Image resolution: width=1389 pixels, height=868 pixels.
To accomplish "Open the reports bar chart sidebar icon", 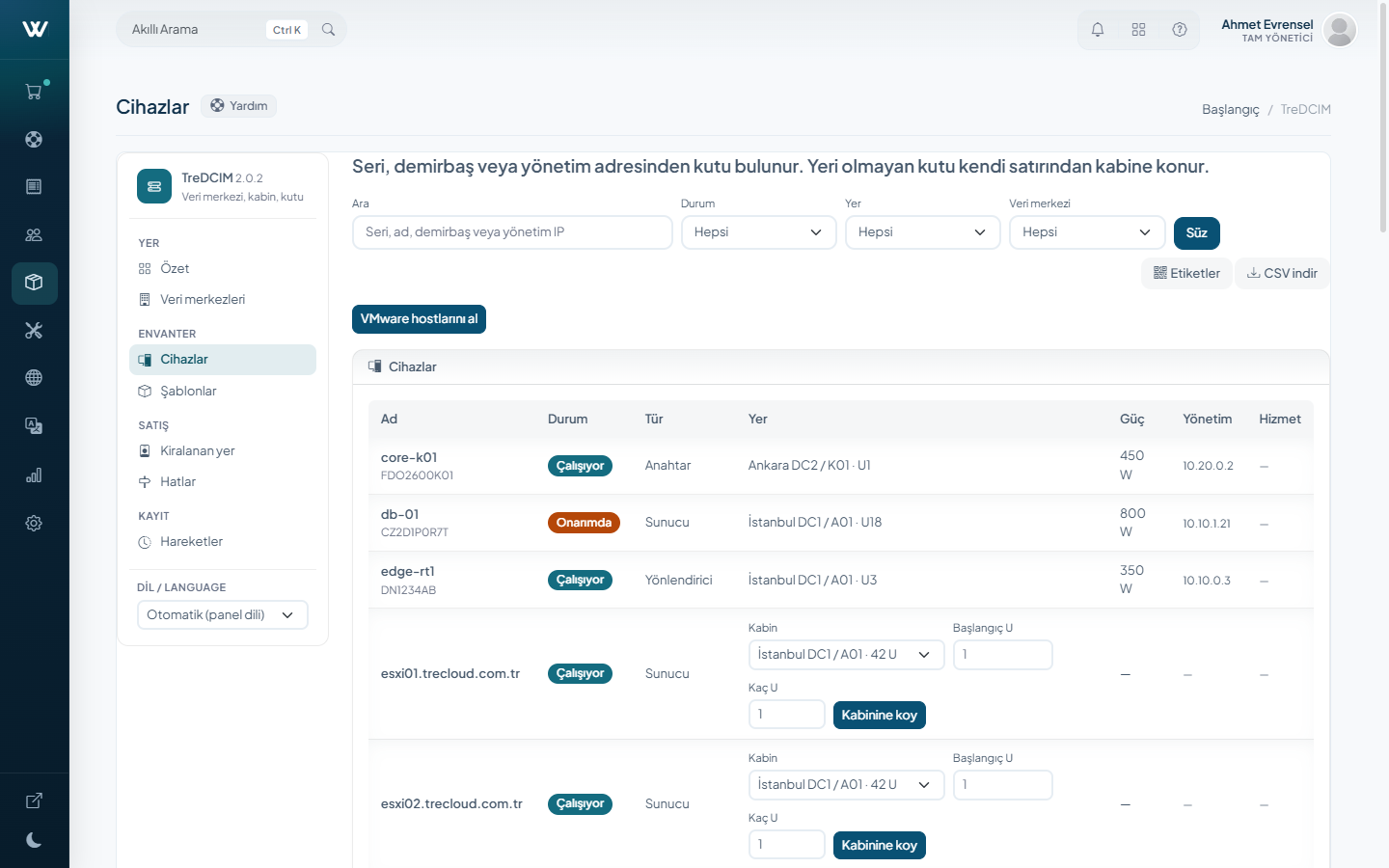I will [x=34, y=475].
